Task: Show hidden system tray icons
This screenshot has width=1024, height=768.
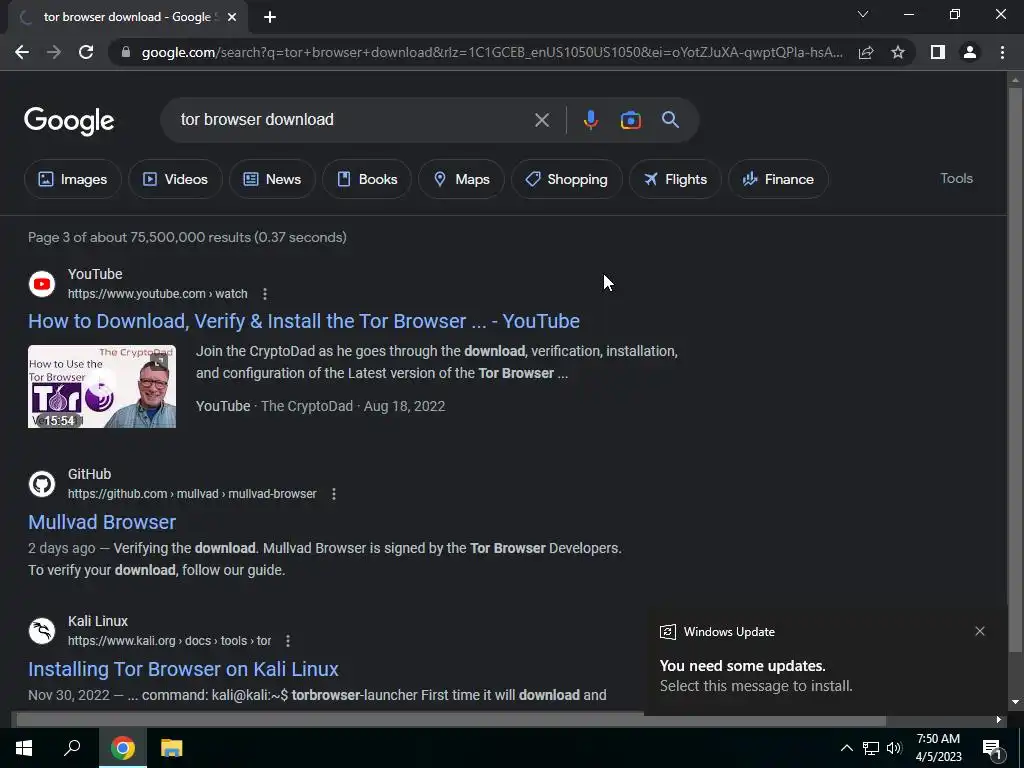Action: pyautogui.click(x=846, y=748)
